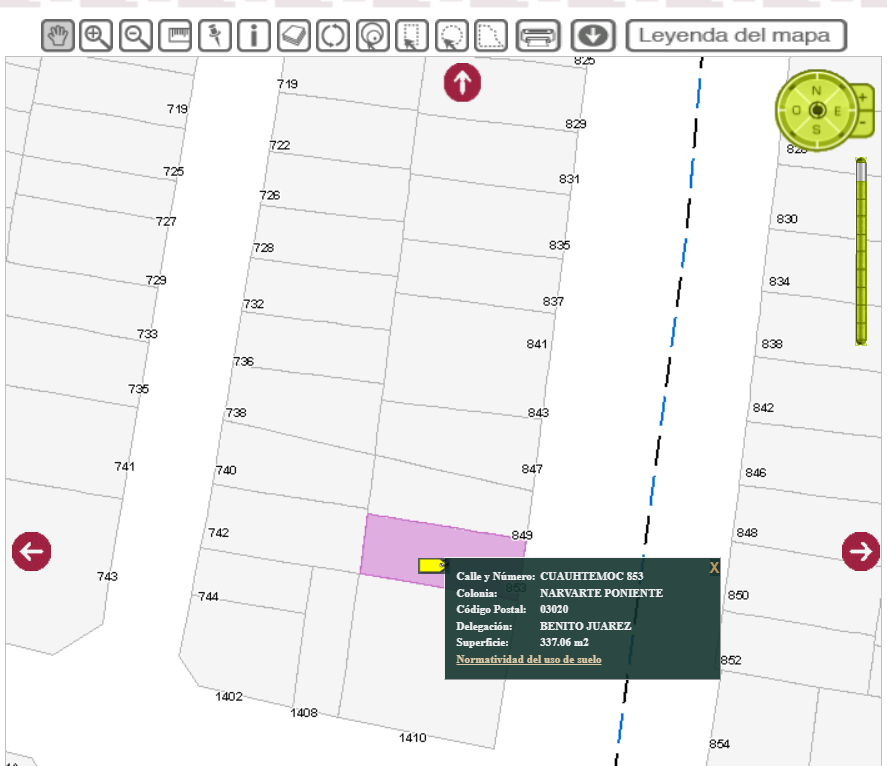Activate the zoom in magnifier tool
Viewport: 887px width, 766px height.
click(96, 36)
